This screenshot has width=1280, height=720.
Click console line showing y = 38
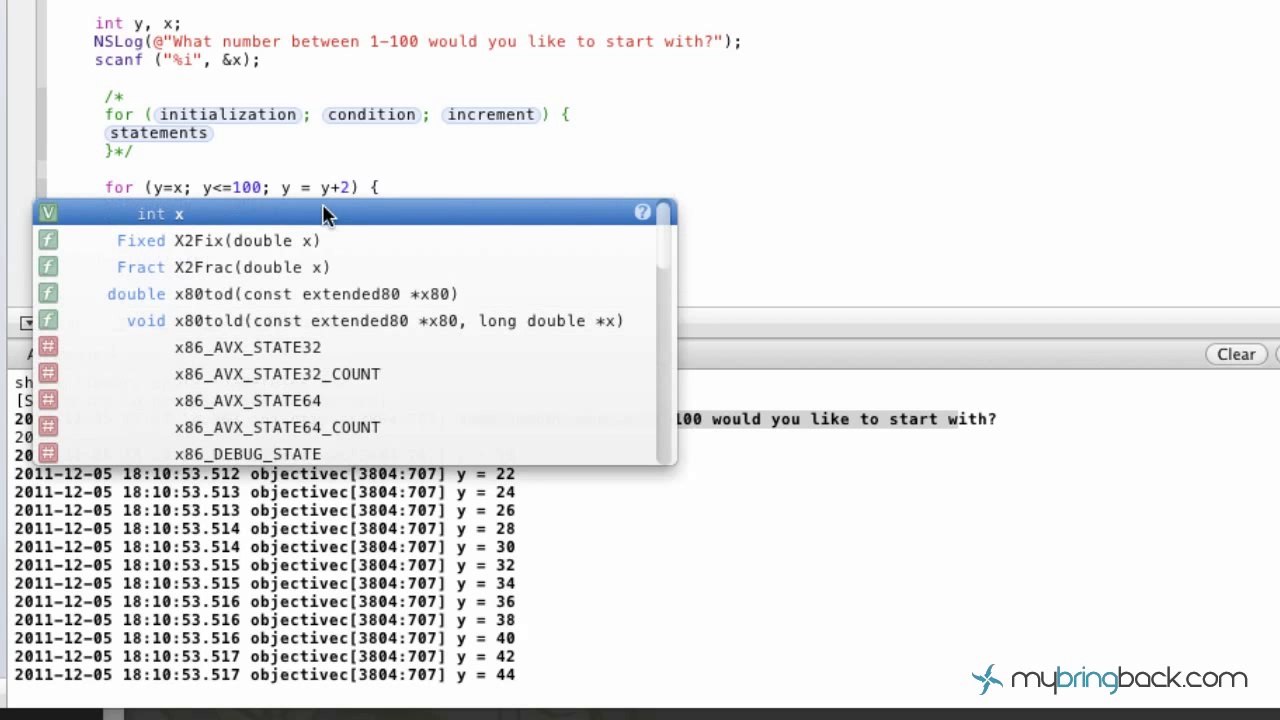pyautogui.click(x=265, y=620)
